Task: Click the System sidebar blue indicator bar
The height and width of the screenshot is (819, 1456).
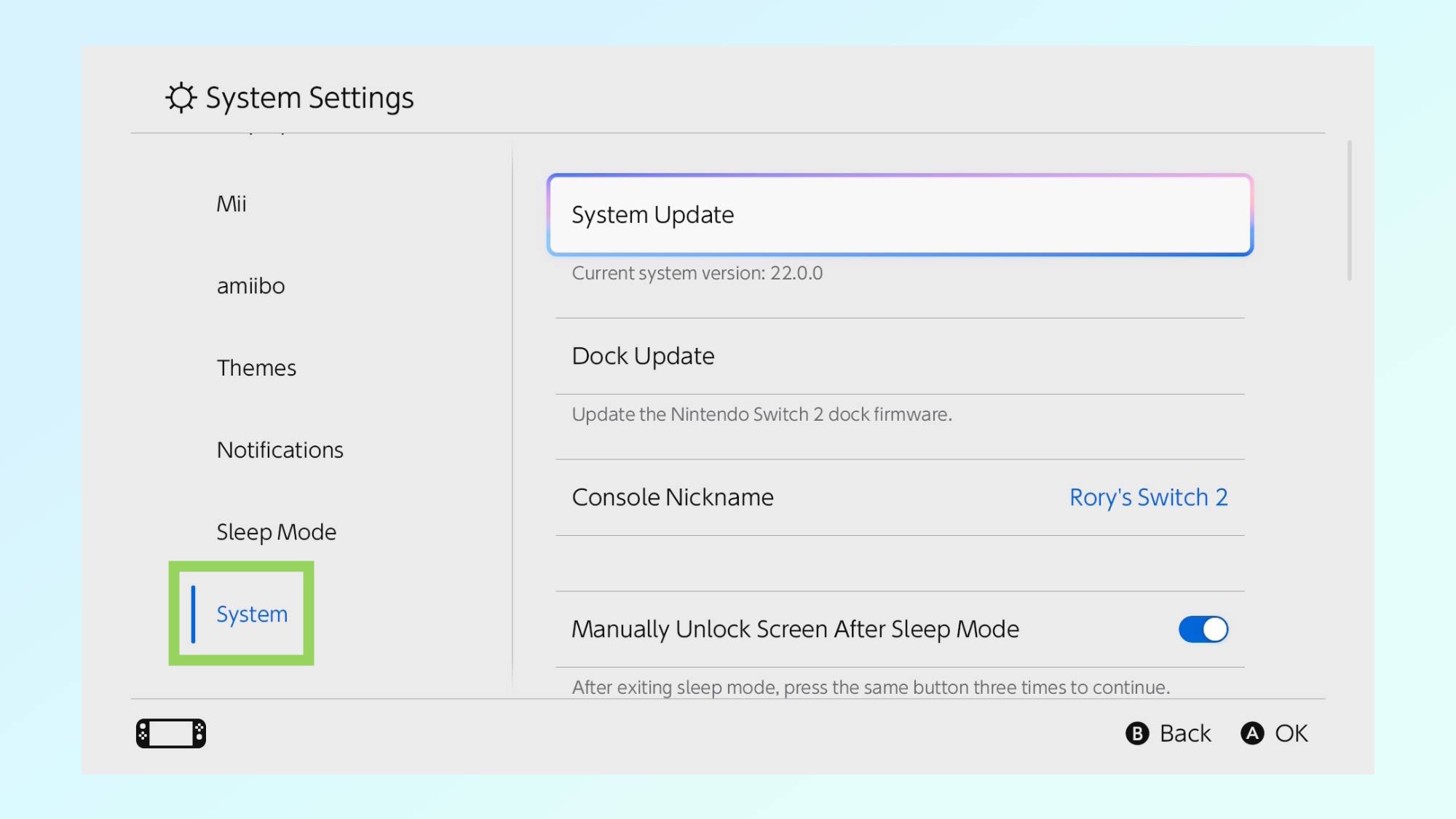Action: point(194,614)
